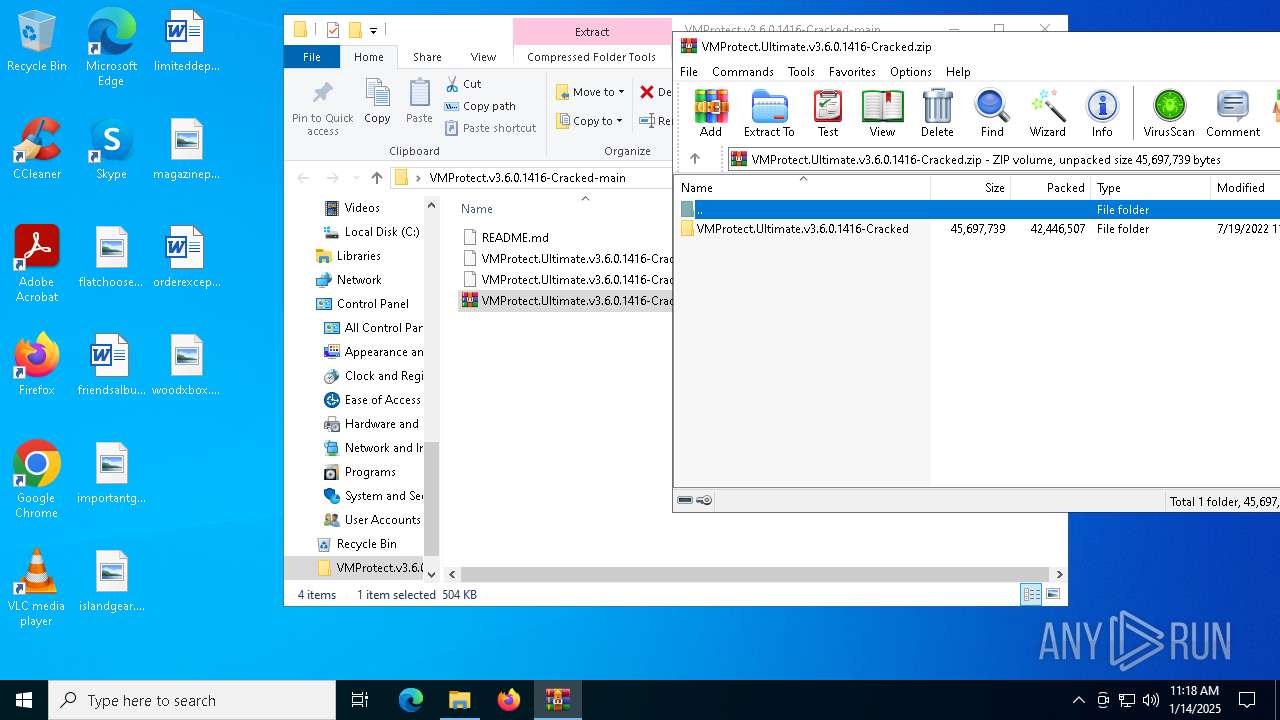Switch Explorer to large icons view

tap(1052, 594)
